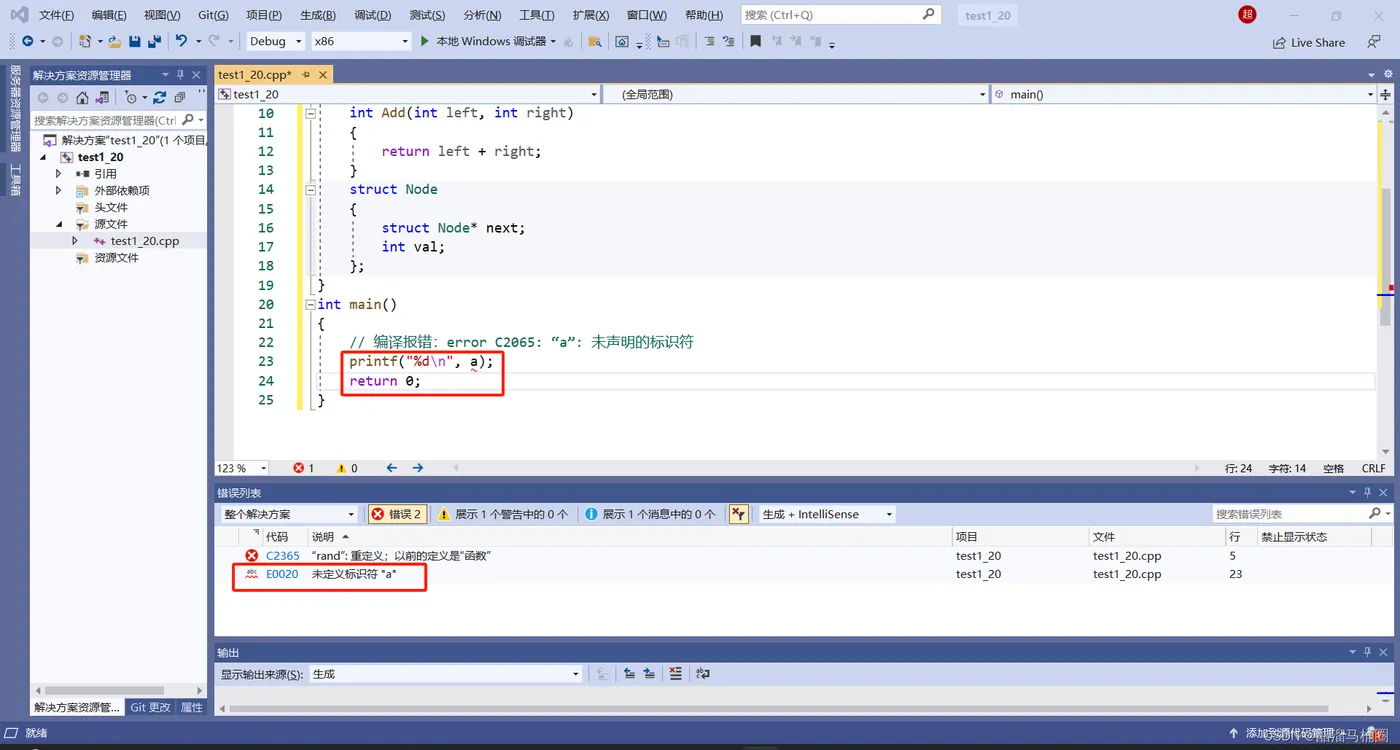1400x750 pixels.
Task: Open the 工具(T) menu
Action: [x=537, y=15]
